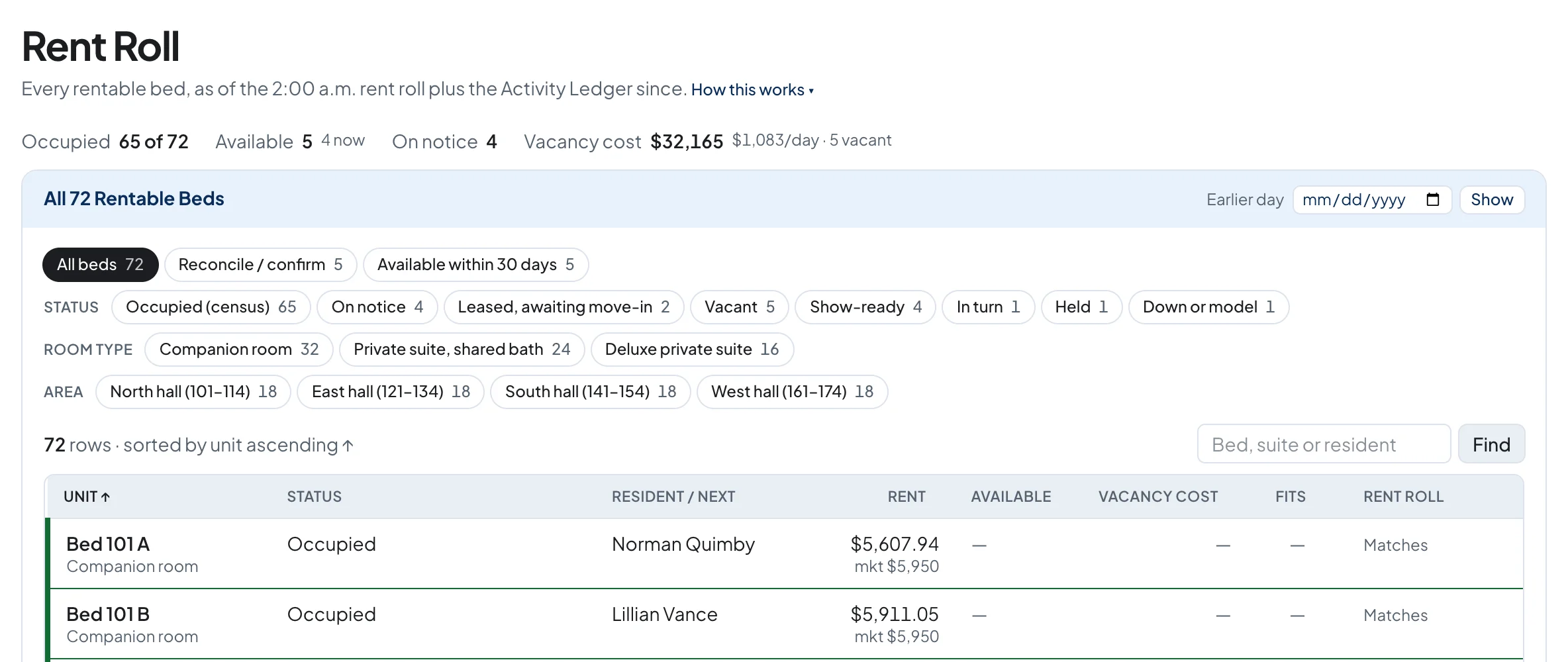Click the AVAILABLE column header
Image resolution: width=1568 pixels, height=662 pixels.
click(1011, 496)
